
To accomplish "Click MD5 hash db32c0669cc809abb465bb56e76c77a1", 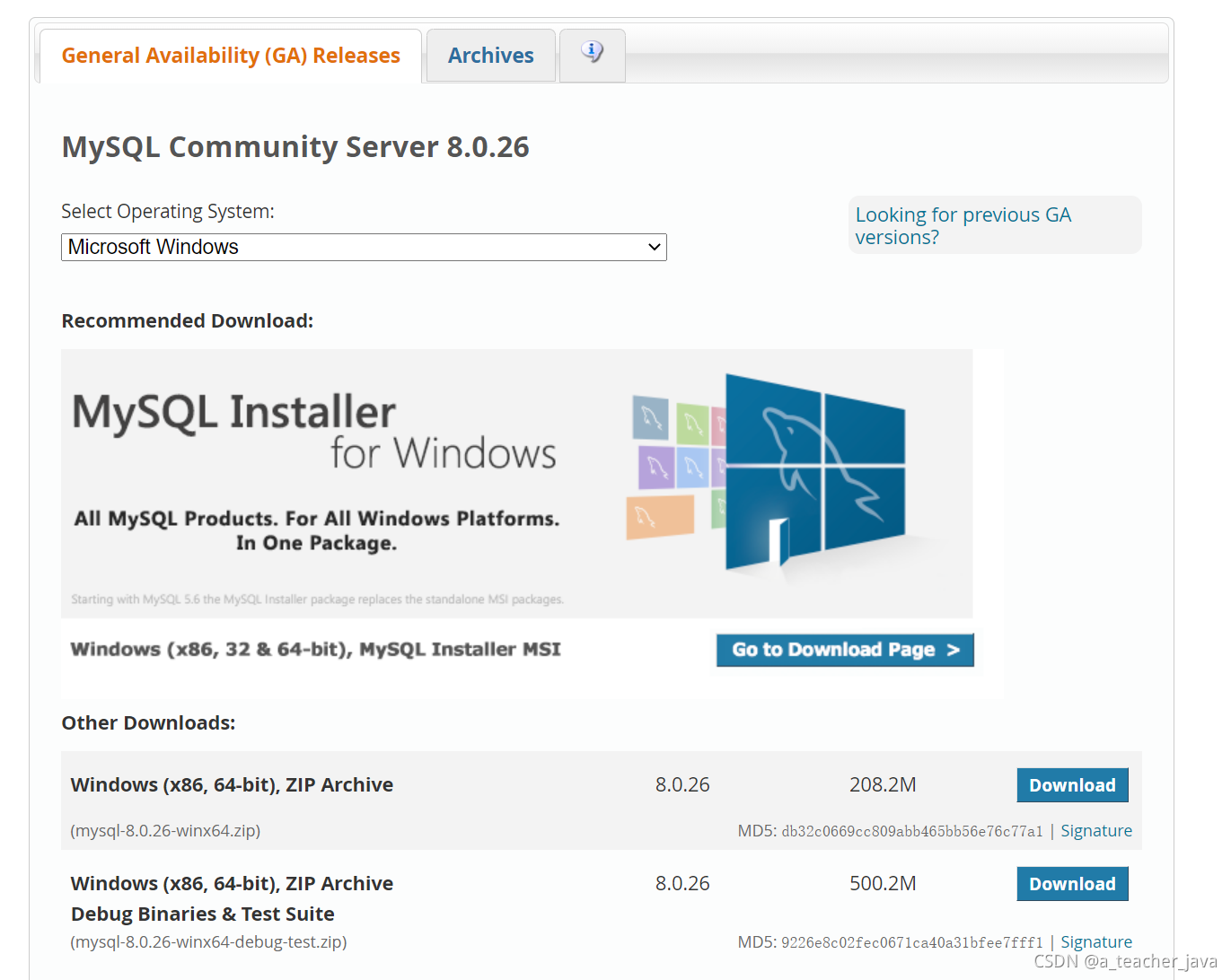I will click(912, 832).
